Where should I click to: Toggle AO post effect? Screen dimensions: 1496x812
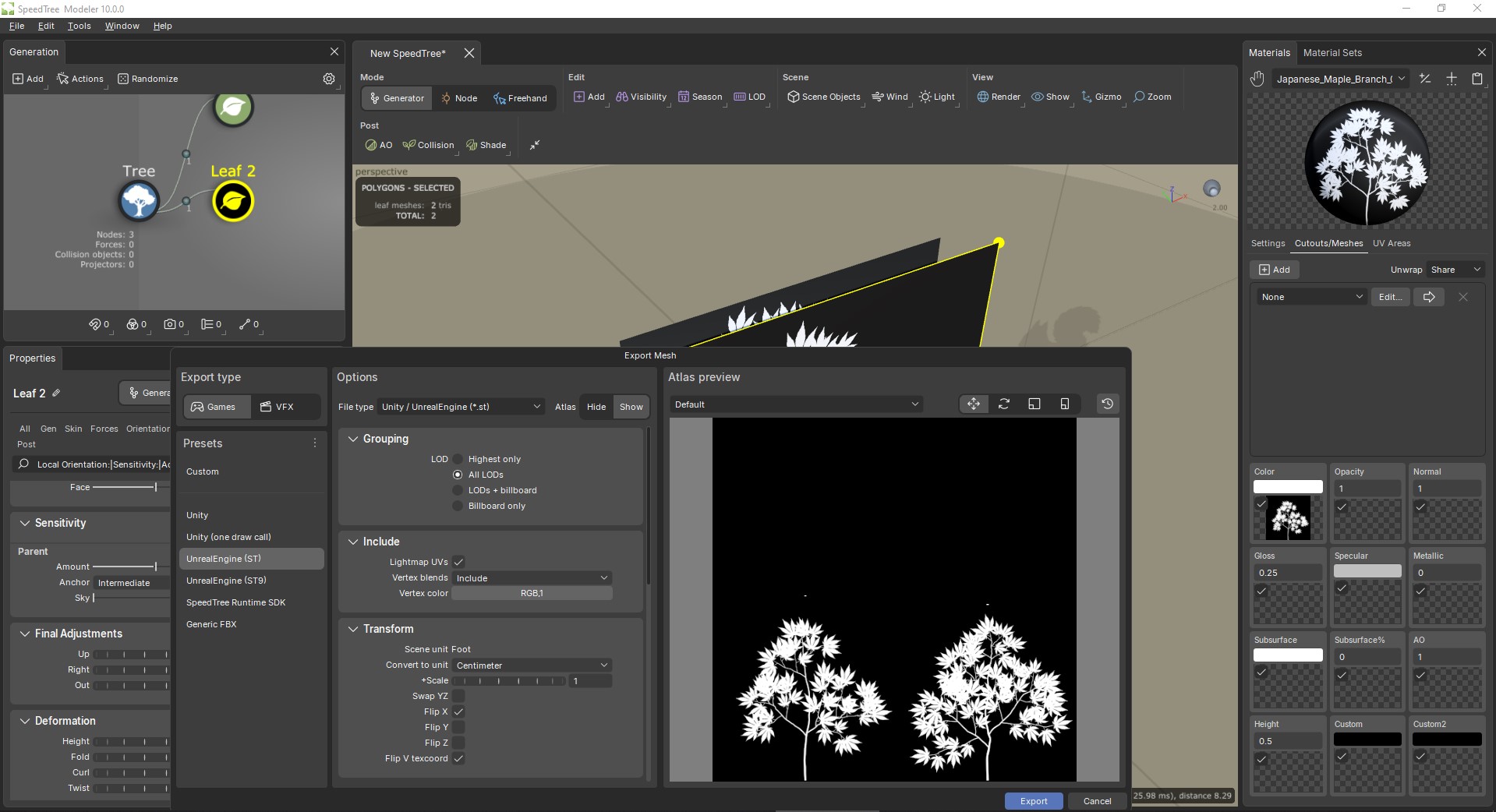[379, 145]
